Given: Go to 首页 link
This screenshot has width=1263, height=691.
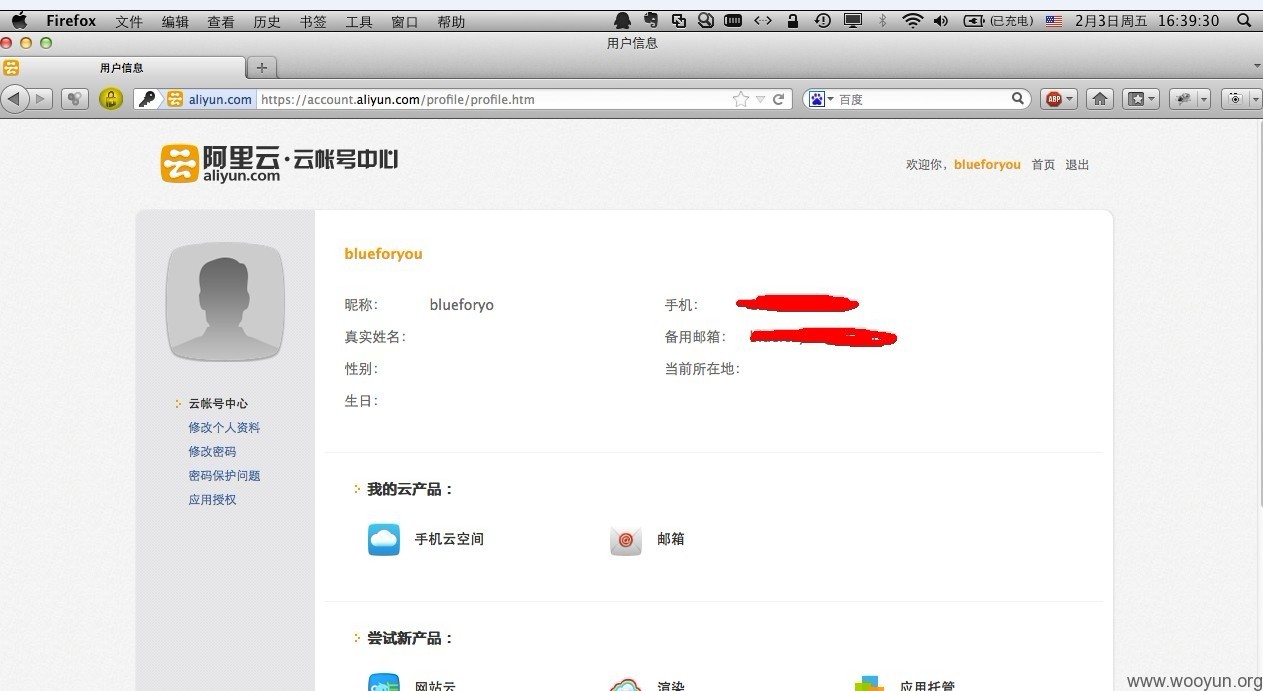Looking at the screenshot, I should click(1043, 165).
